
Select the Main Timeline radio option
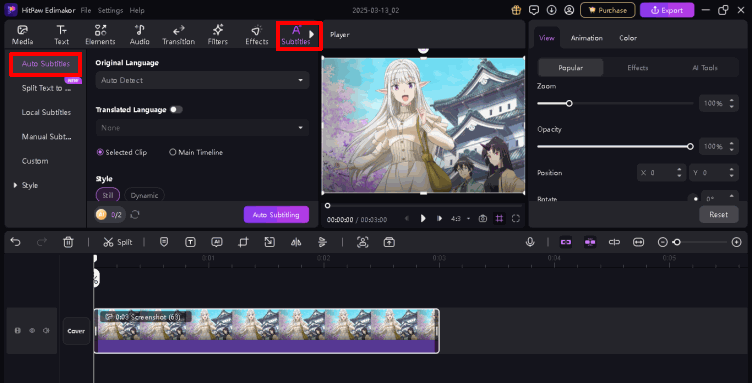(196, 152)
